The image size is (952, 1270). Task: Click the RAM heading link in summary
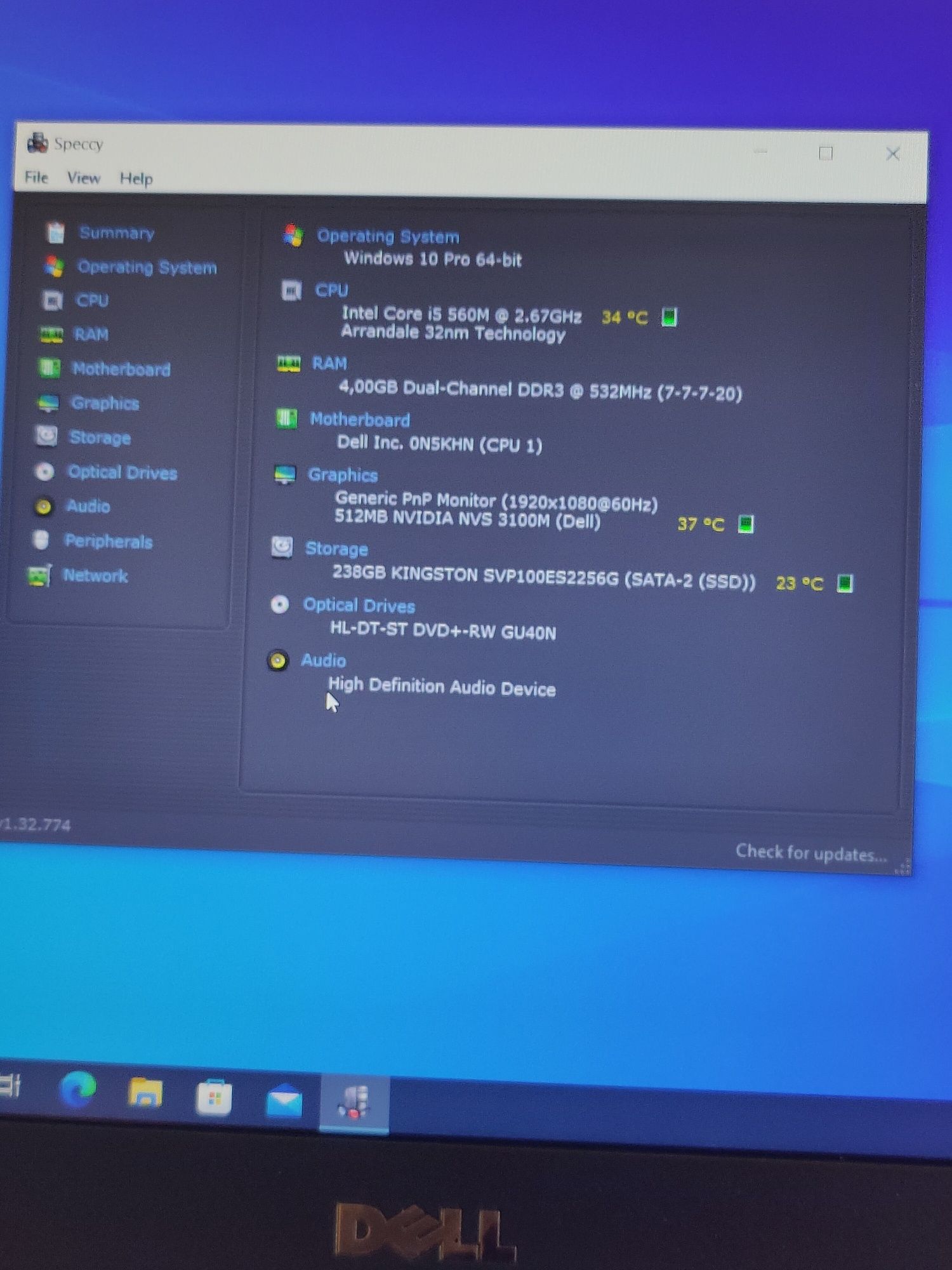(329, 363)
